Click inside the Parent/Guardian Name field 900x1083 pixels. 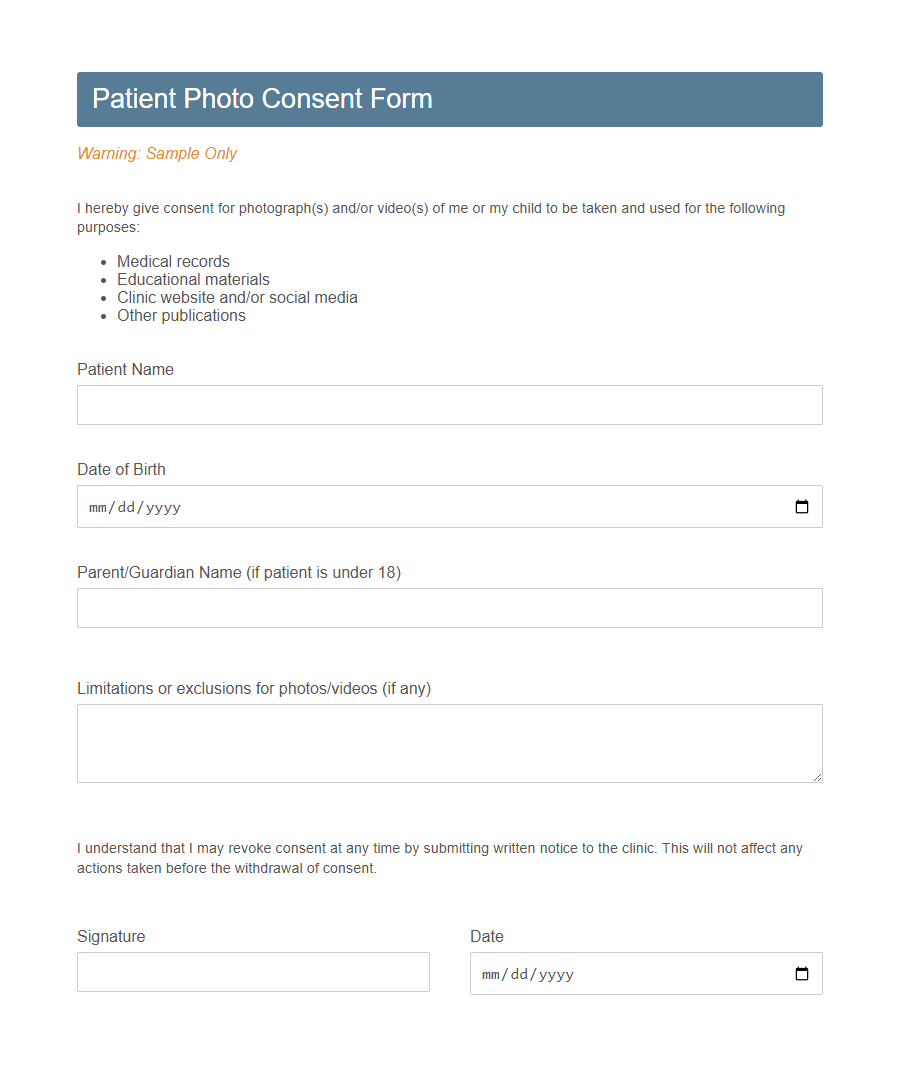[449, 607]
